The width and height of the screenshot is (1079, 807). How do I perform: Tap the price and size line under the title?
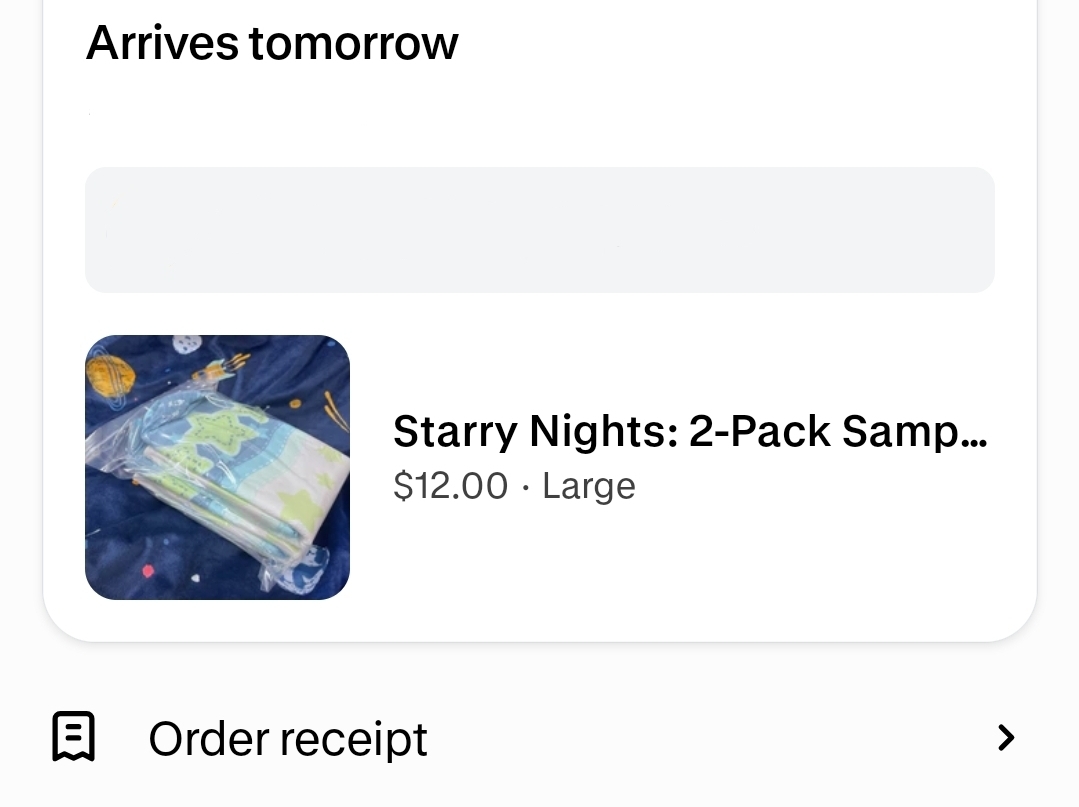tap(514, 486)
